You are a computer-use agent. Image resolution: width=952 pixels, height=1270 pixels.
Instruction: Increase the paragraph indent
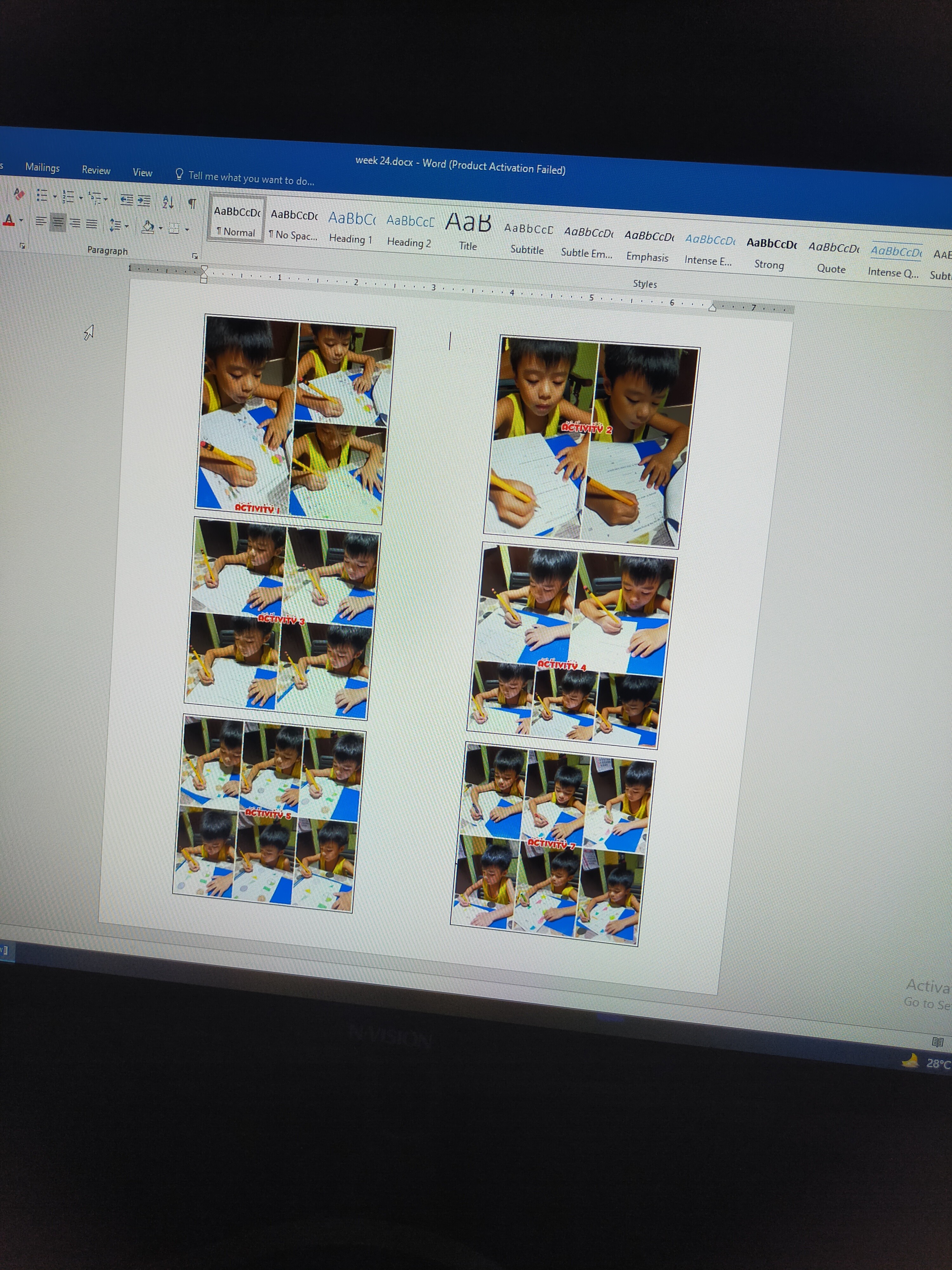pos(143,201)
